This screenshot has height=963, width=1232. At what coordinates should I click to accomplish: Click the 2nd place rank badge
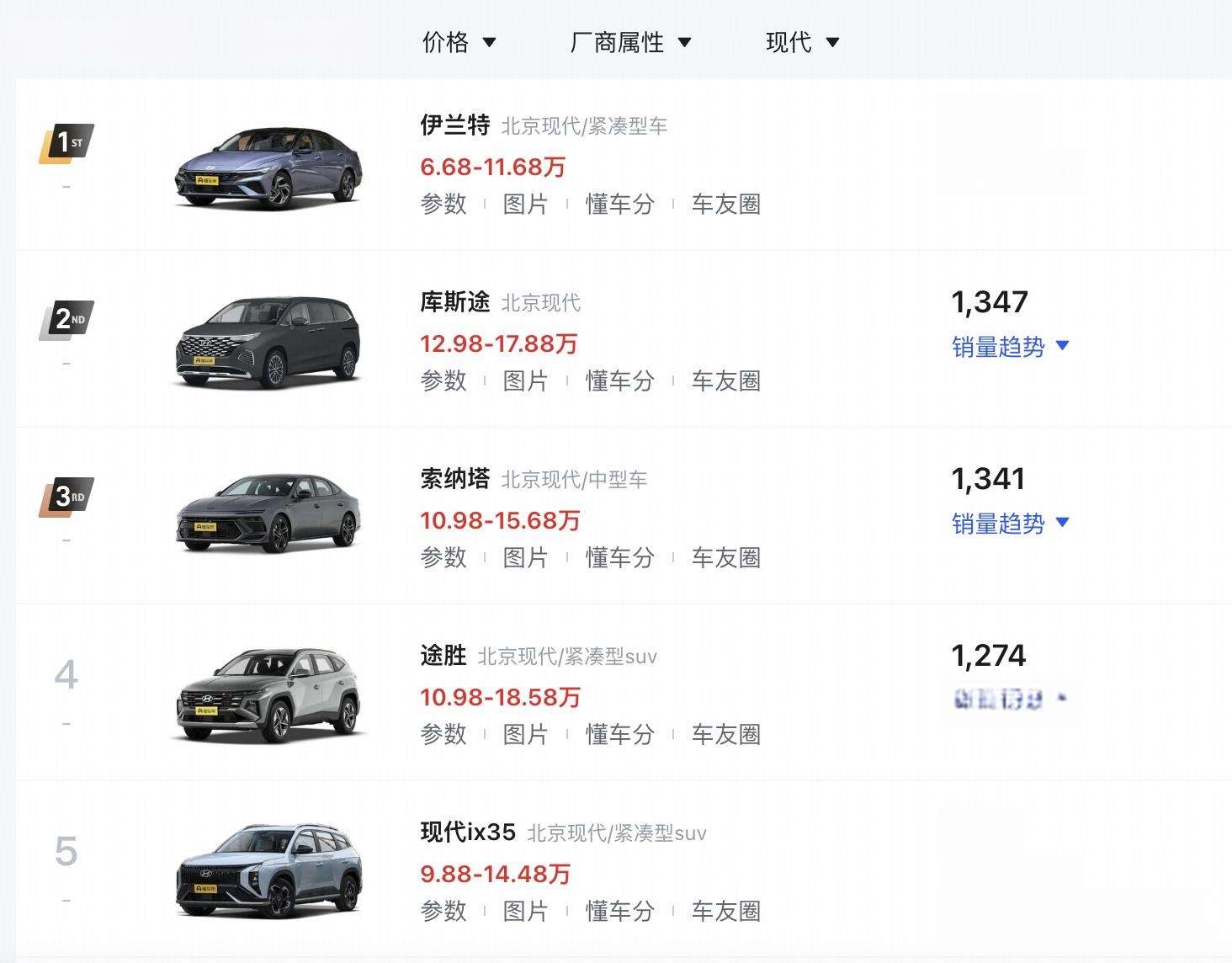point(66,320)
